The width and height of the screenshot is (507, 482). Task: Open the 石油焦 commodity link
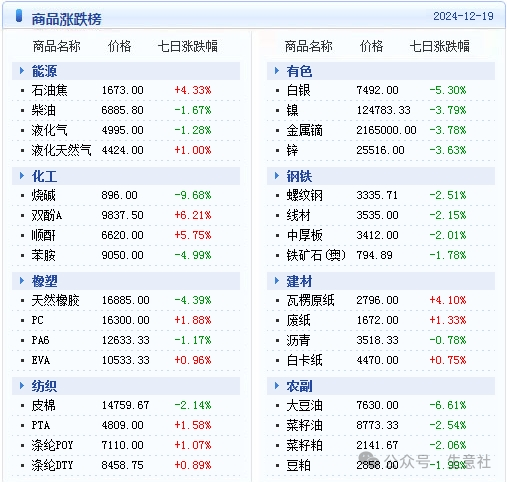49,90
